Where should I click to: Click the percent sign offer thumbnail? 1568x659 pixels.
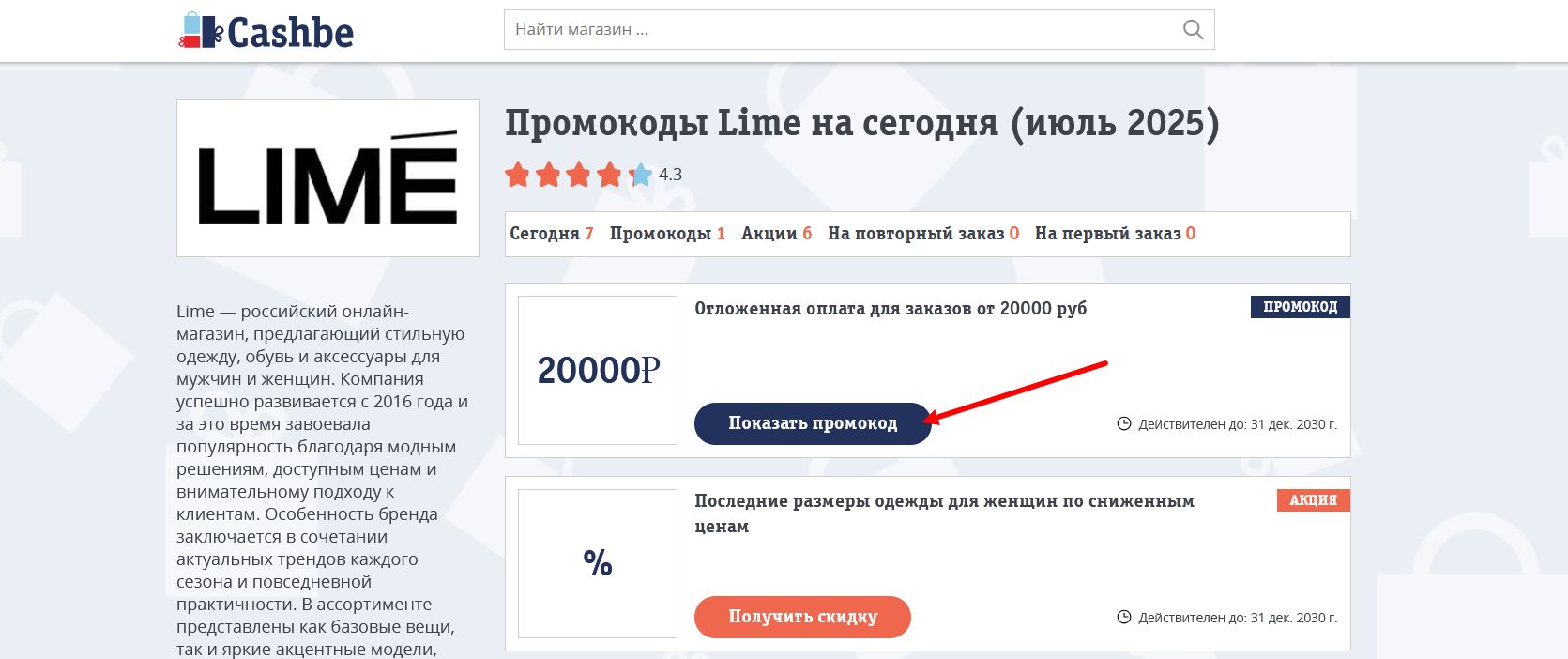(598, 563)
